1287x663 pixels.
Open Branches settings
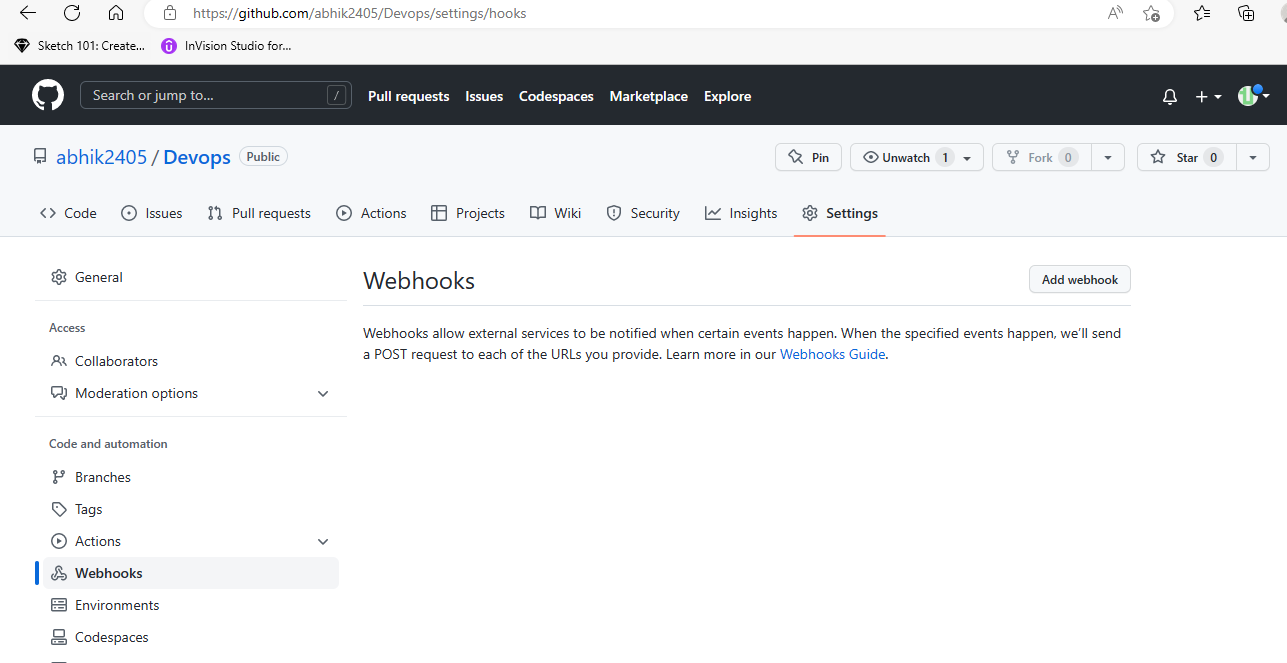(190, 477)
